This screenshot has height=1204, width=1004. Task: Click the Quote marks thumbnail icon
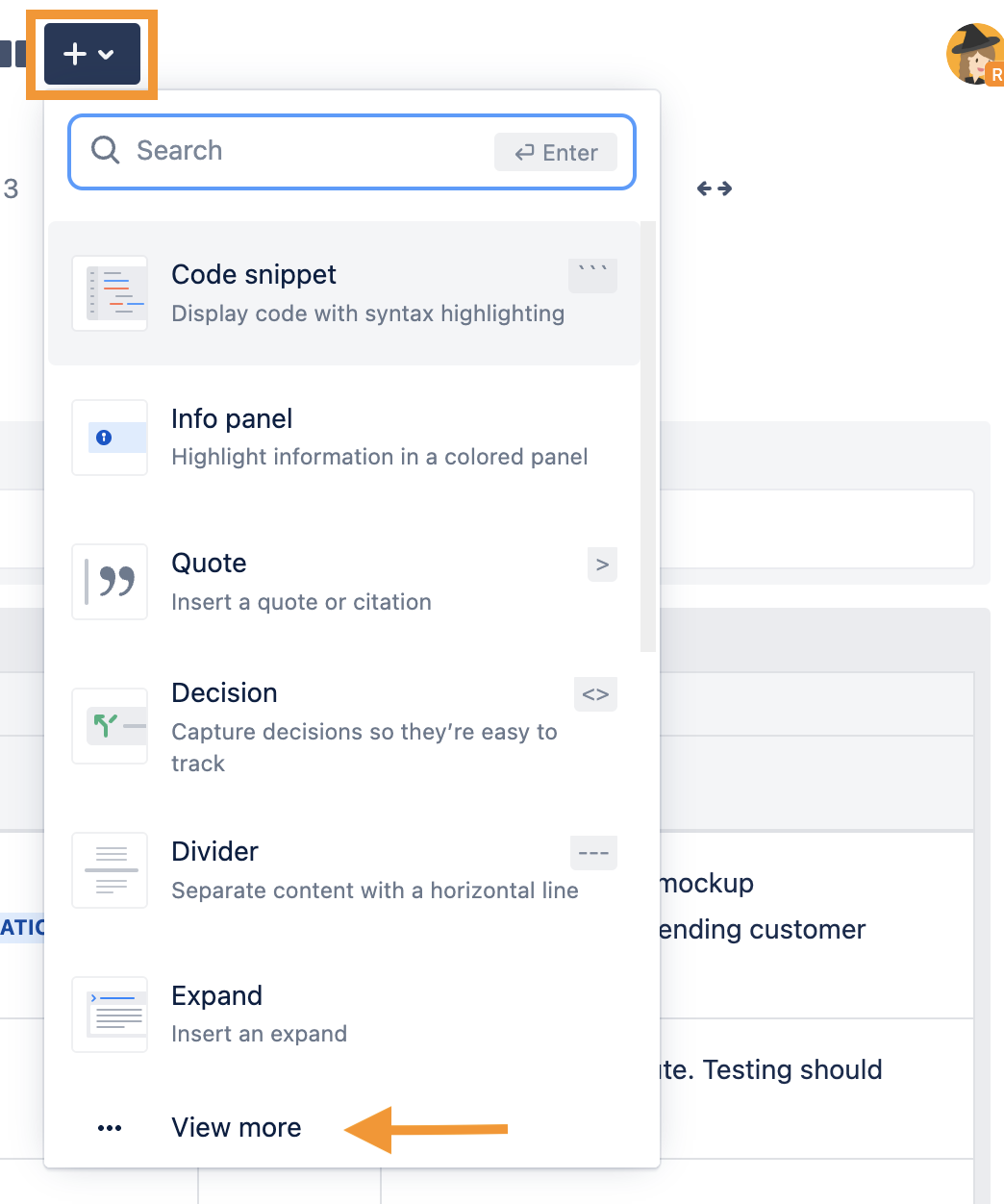click(x=110, y=582)
